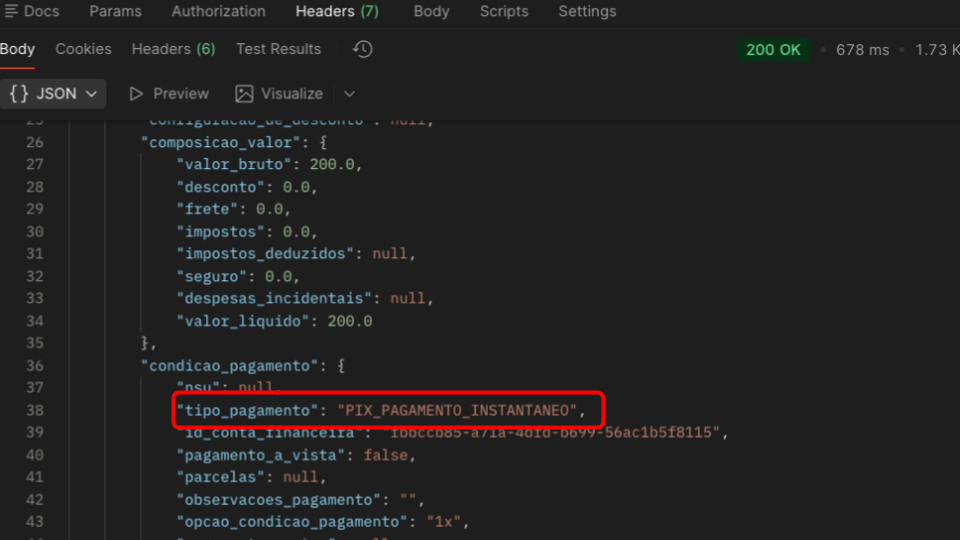This screenshot has width=960, height=540.
Task: Click the "desconto" key on line 28
Action: (220, 187)
